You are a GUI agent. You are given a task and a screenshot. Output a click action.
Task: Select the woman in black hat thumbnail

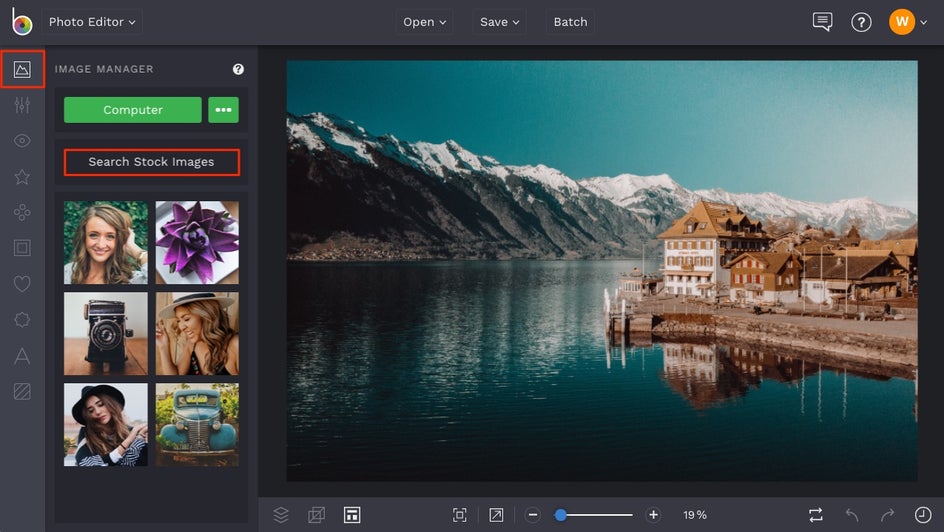tap(105, 425)
